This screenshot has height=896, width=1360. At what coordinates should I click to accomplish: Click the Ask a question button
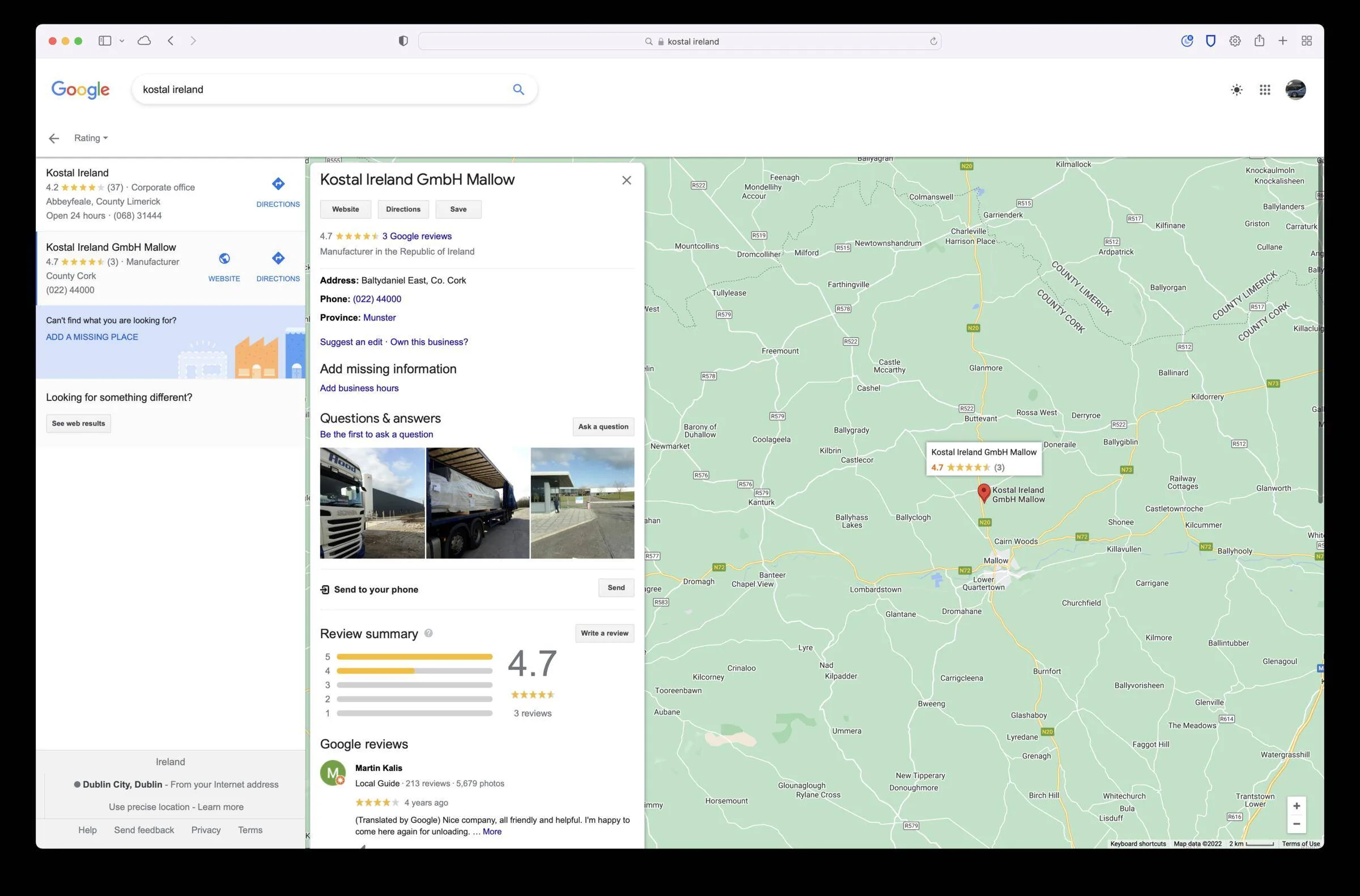coord(603,427)
